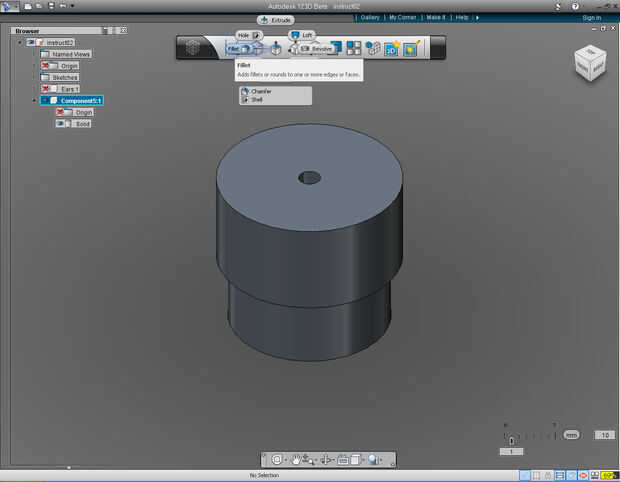The height and width of the screenshot is (482, 620).
Task: Select the Loft tool
Action: pyautogui.click(x=302, y=35)
